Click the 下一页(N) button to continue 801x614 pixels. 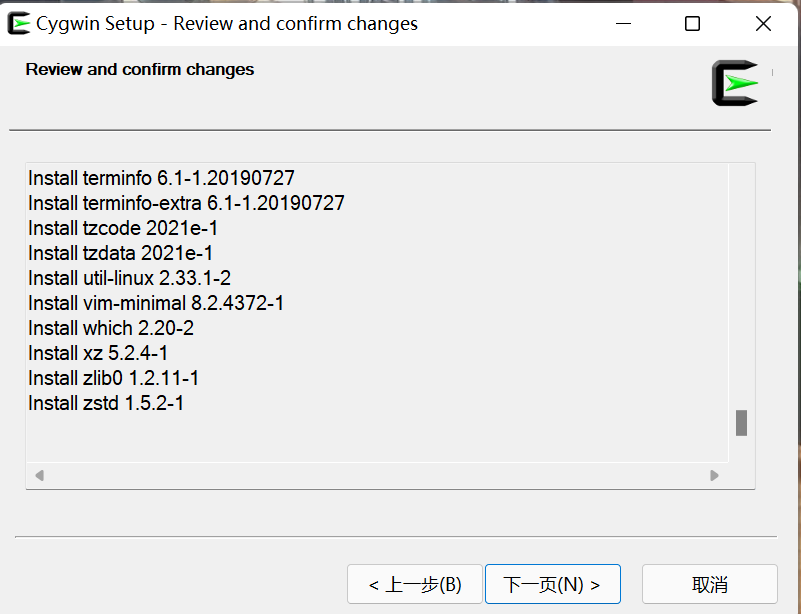click(552, 583)
